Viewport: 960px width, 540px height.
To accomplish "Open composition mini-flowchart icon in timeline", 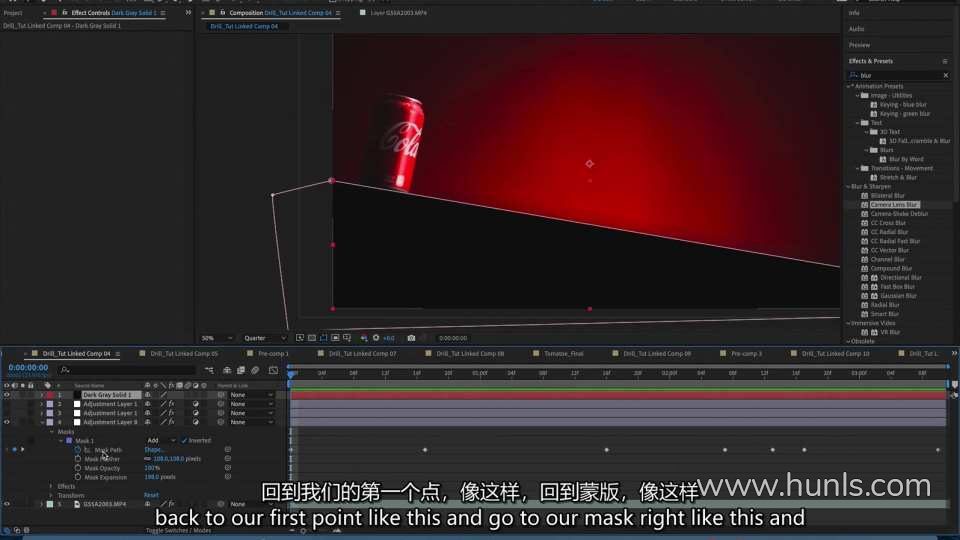I will (209, 370).
